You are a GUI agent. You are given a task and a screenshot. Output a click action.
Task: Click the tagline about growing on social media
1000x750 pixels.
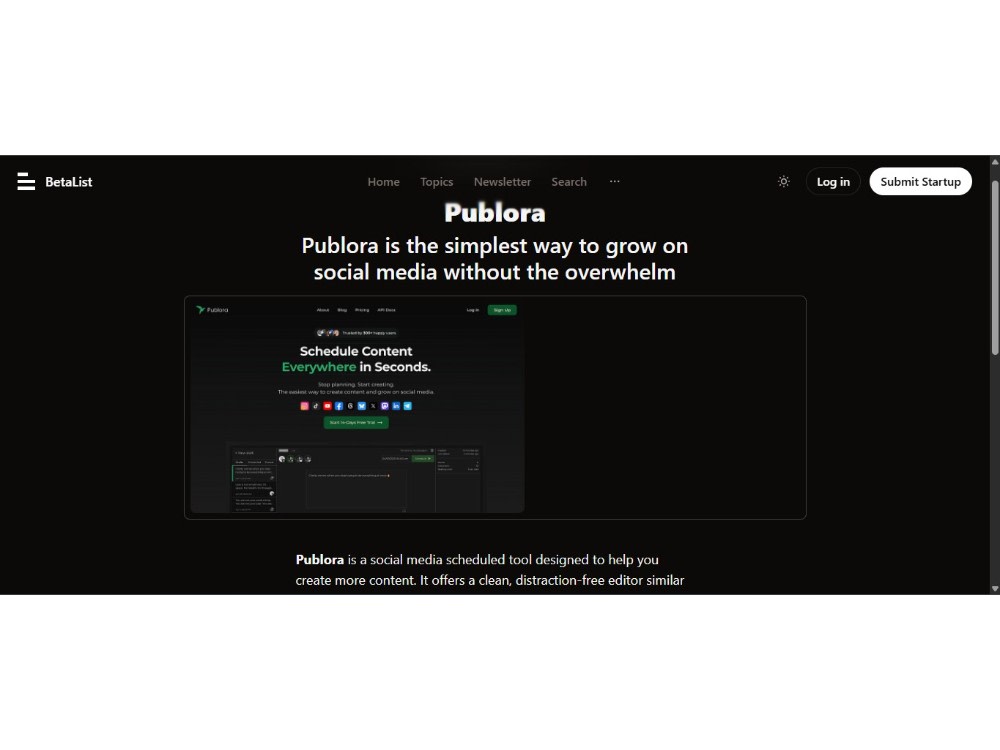tap(495, 259)
